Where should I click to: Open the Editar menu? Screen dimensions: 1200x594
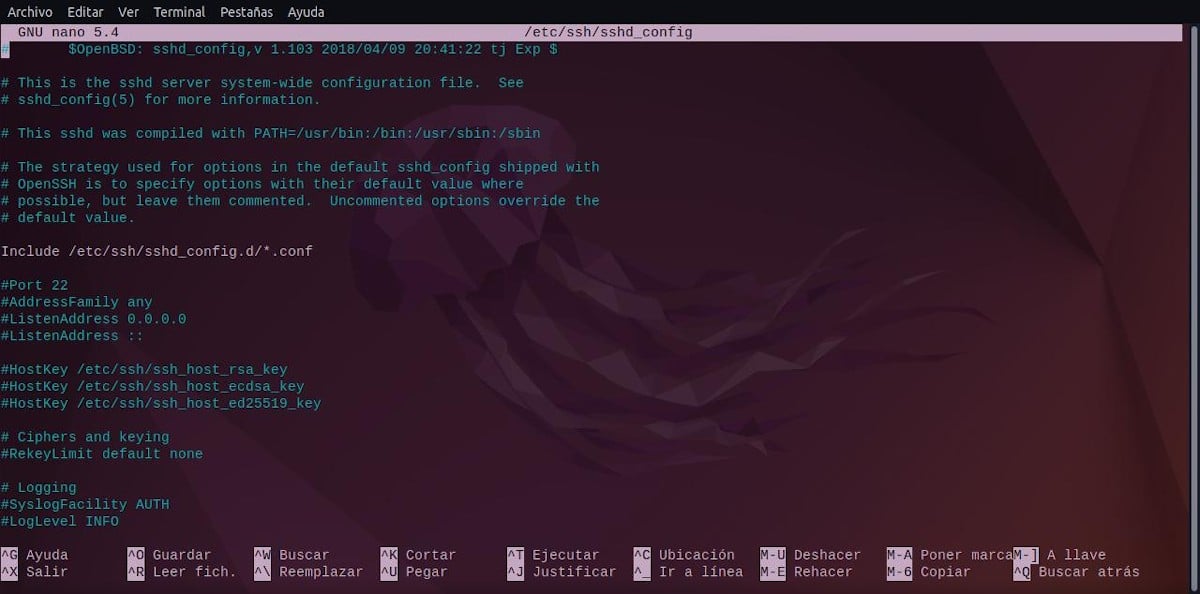(x=85, y=12)
